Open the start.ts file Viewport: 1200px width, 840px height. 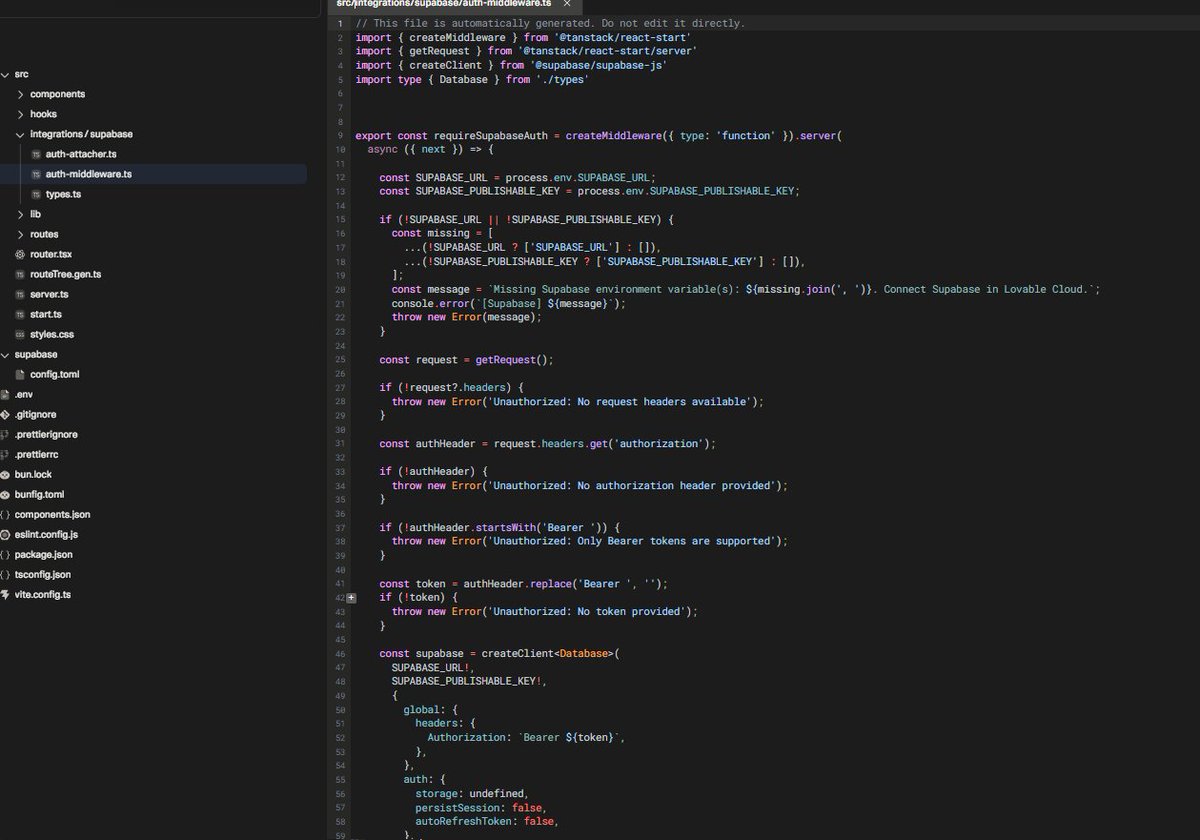click(x=45, y=315)
